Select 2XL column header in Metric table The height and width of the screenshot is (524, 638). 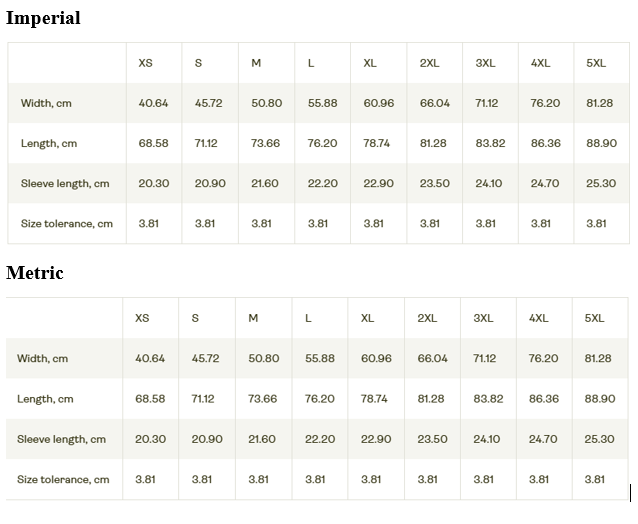tap(427, 318)
